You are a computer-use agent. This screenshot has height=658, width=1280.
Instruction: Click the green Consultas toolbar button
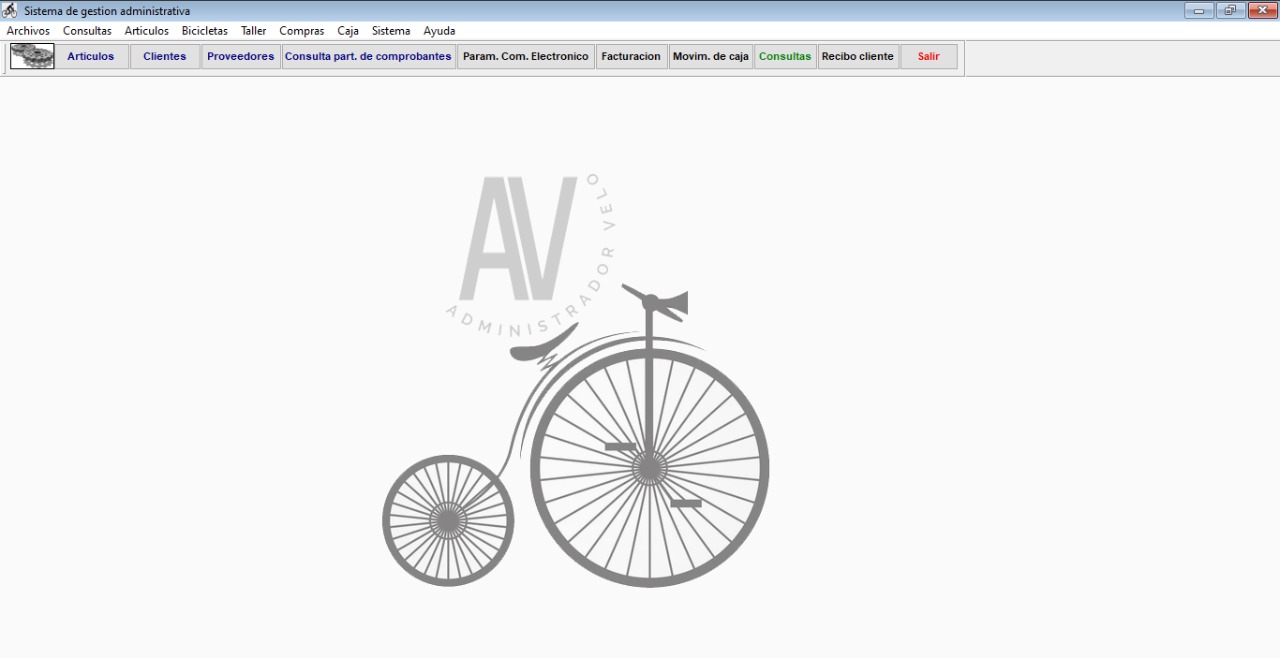coord(785,57)
